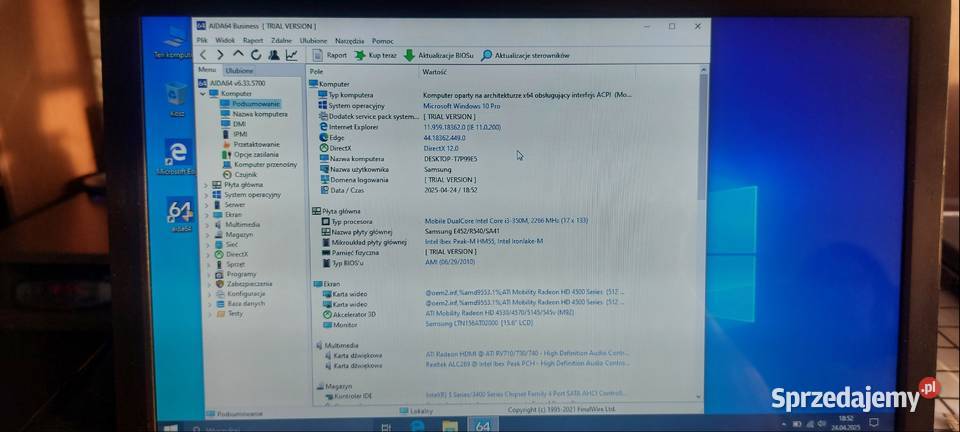Click the Raport toolbar button

tap(330, 55)
